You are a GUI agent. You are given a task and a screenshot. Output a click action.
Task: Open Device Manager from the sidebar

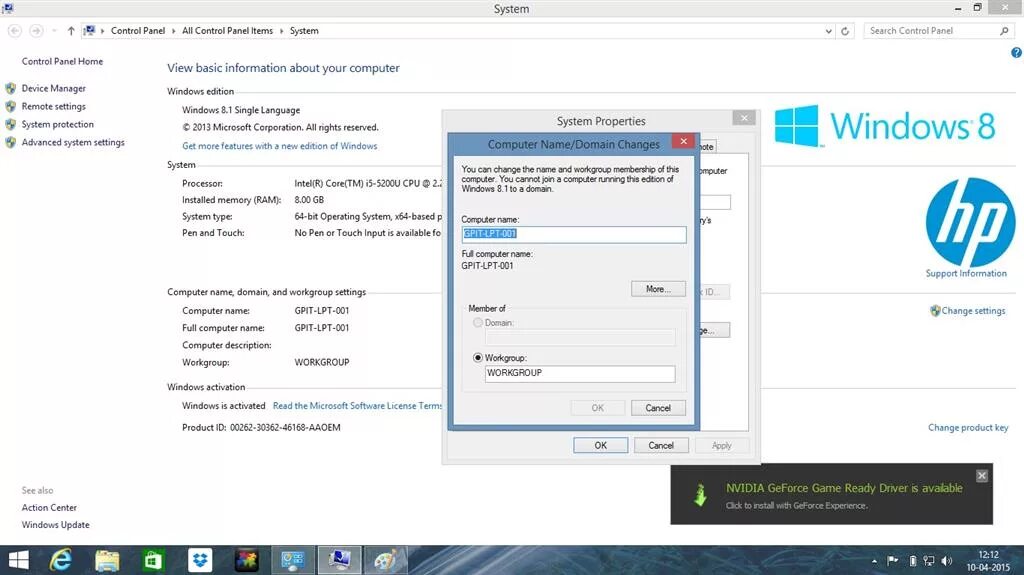click(54, 88)
